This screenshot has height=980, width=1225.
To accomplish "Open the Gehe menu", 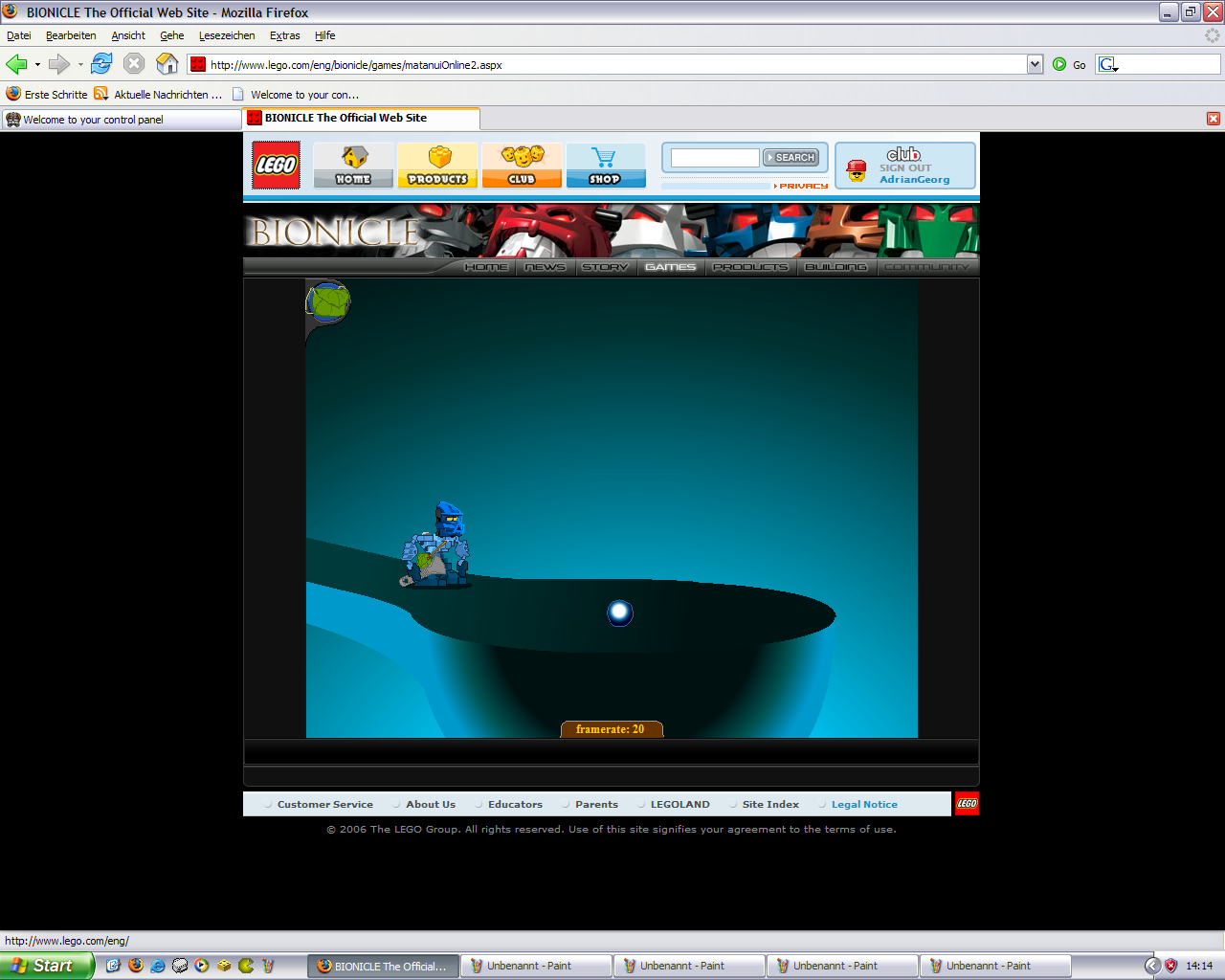I will (172, 35).
